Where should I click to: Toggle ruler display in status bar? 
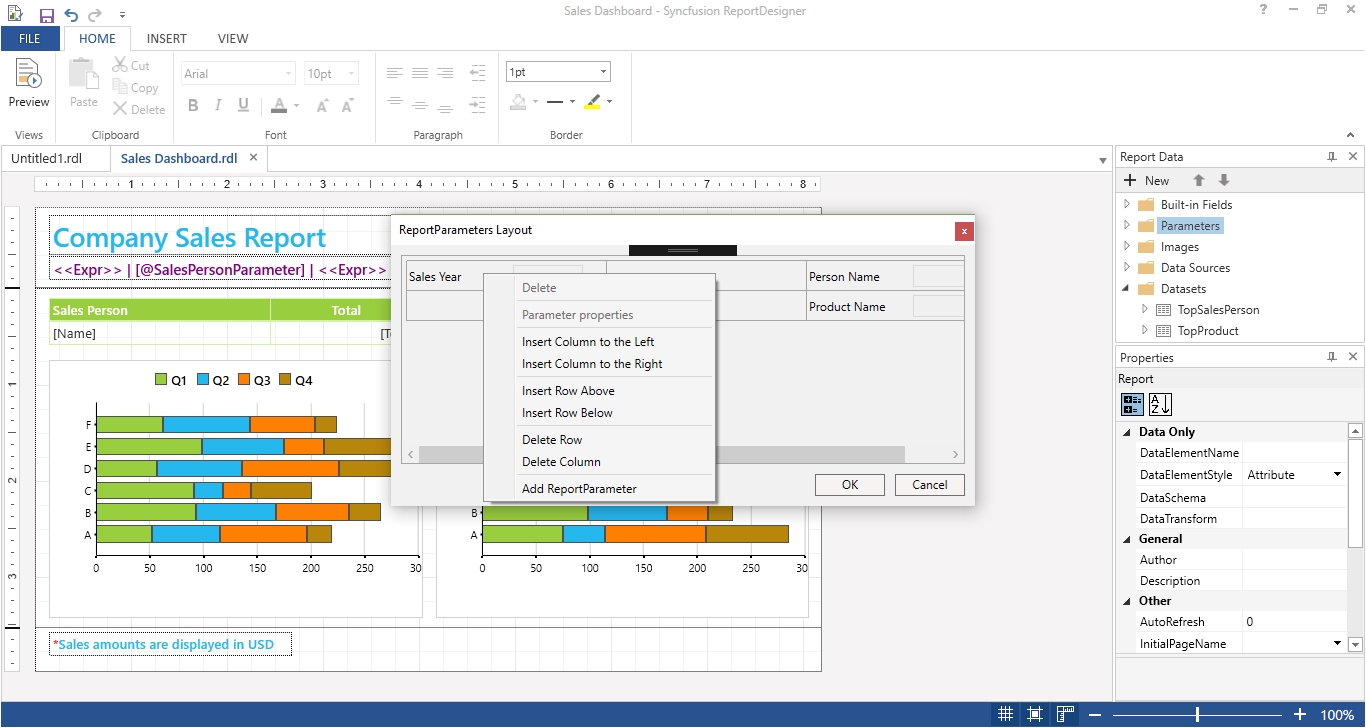point(1065,715)
